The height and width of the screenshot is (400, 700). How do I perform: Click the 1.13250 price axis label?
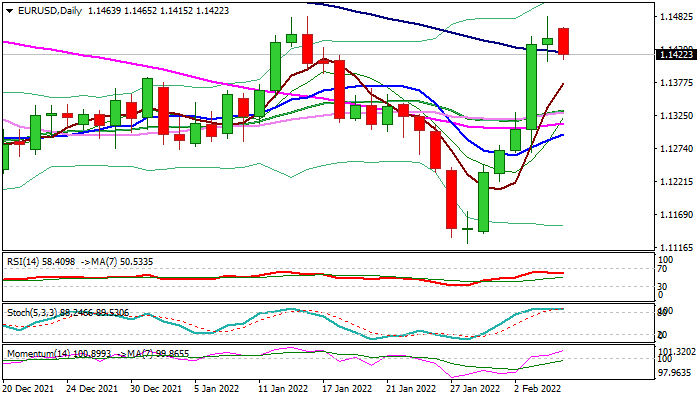(677, 116)
